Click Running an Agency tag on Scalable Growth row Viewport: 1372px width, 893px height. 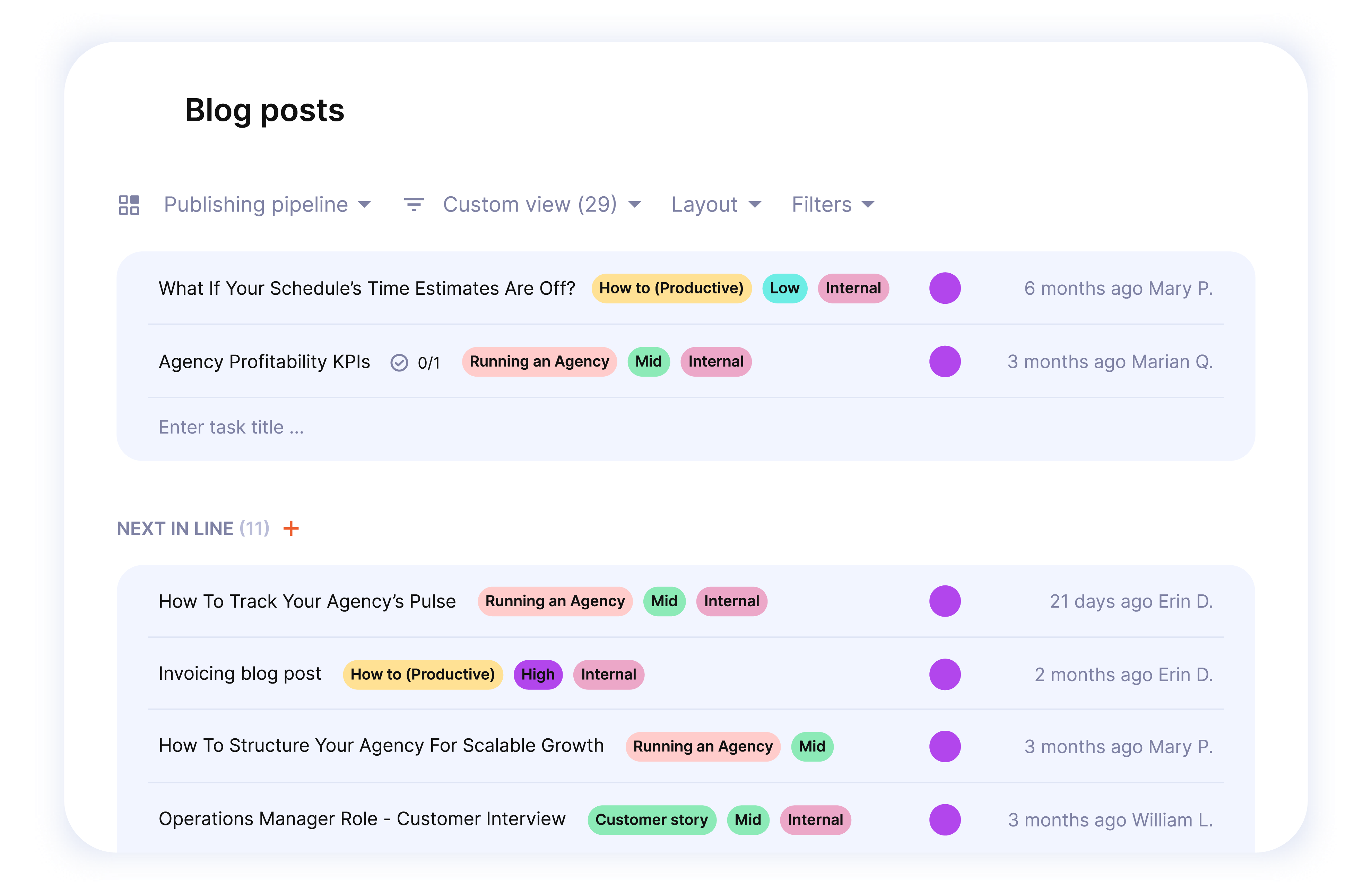click(x=703, y=746)
